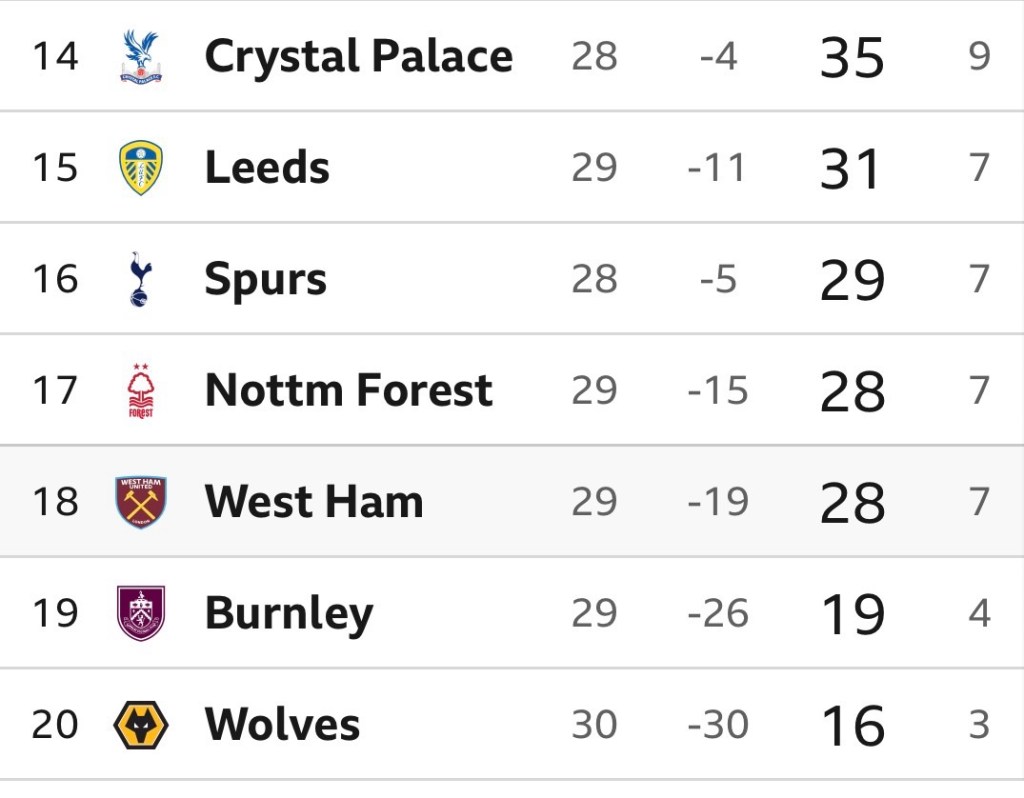
Task: Click position number 18 in table
Action: tap(55, 502)
